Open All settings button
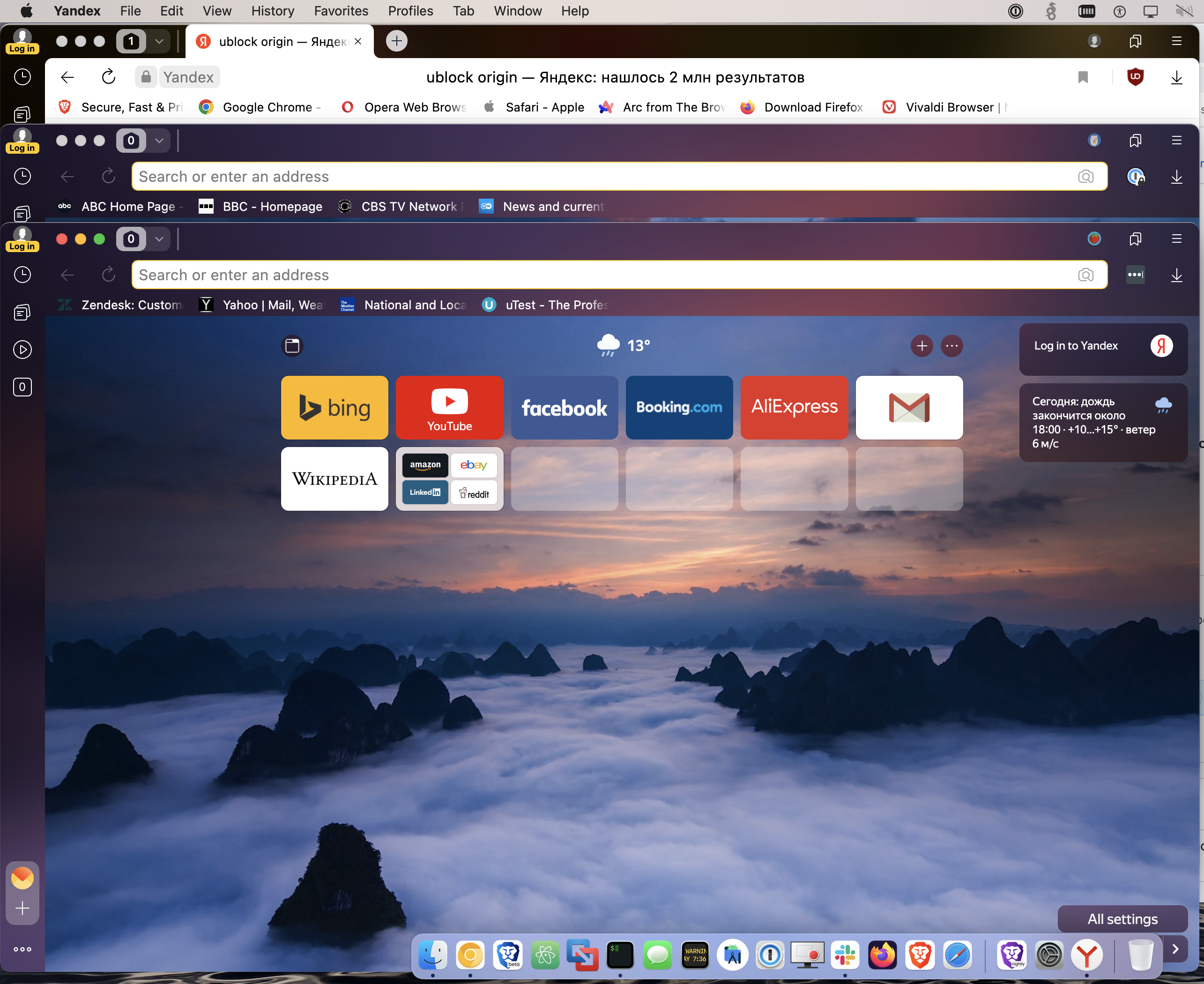This screenshot has width=1204, height=984. click(x=1122, y=919)
